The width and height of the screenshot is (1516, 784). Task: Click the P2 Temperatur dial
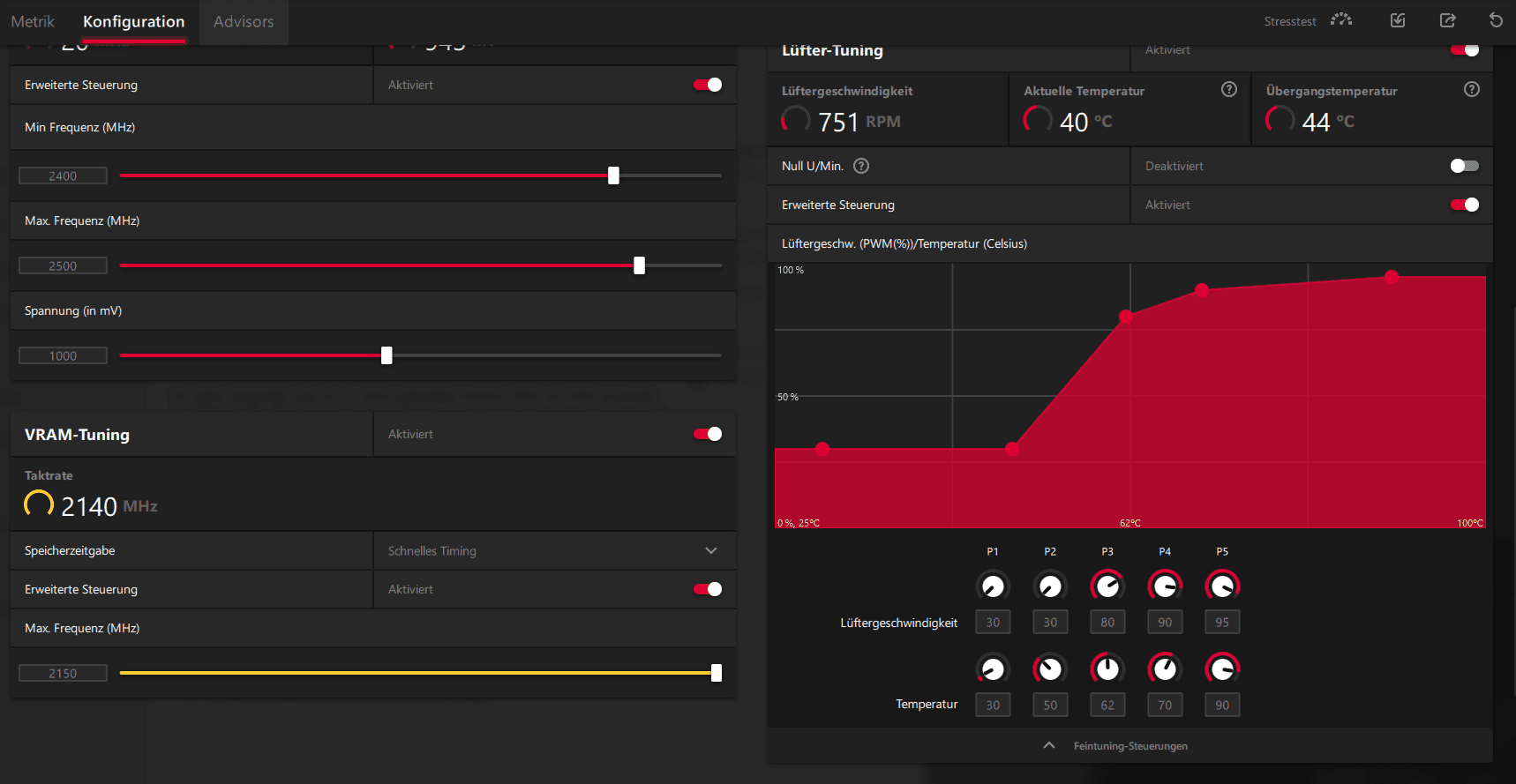pos(1050,669)
